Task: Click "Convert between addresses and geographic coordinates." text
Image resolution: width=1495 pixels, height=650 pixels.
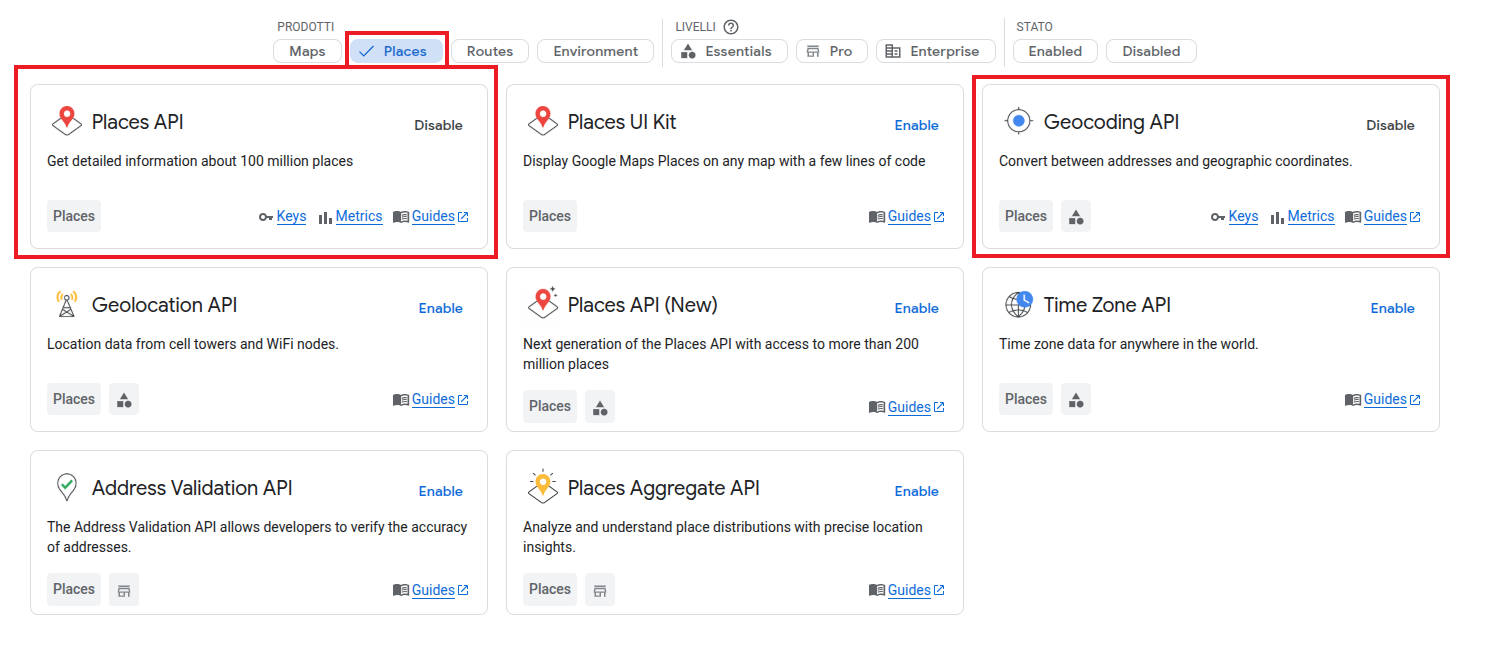Action: click(1176, 161)
